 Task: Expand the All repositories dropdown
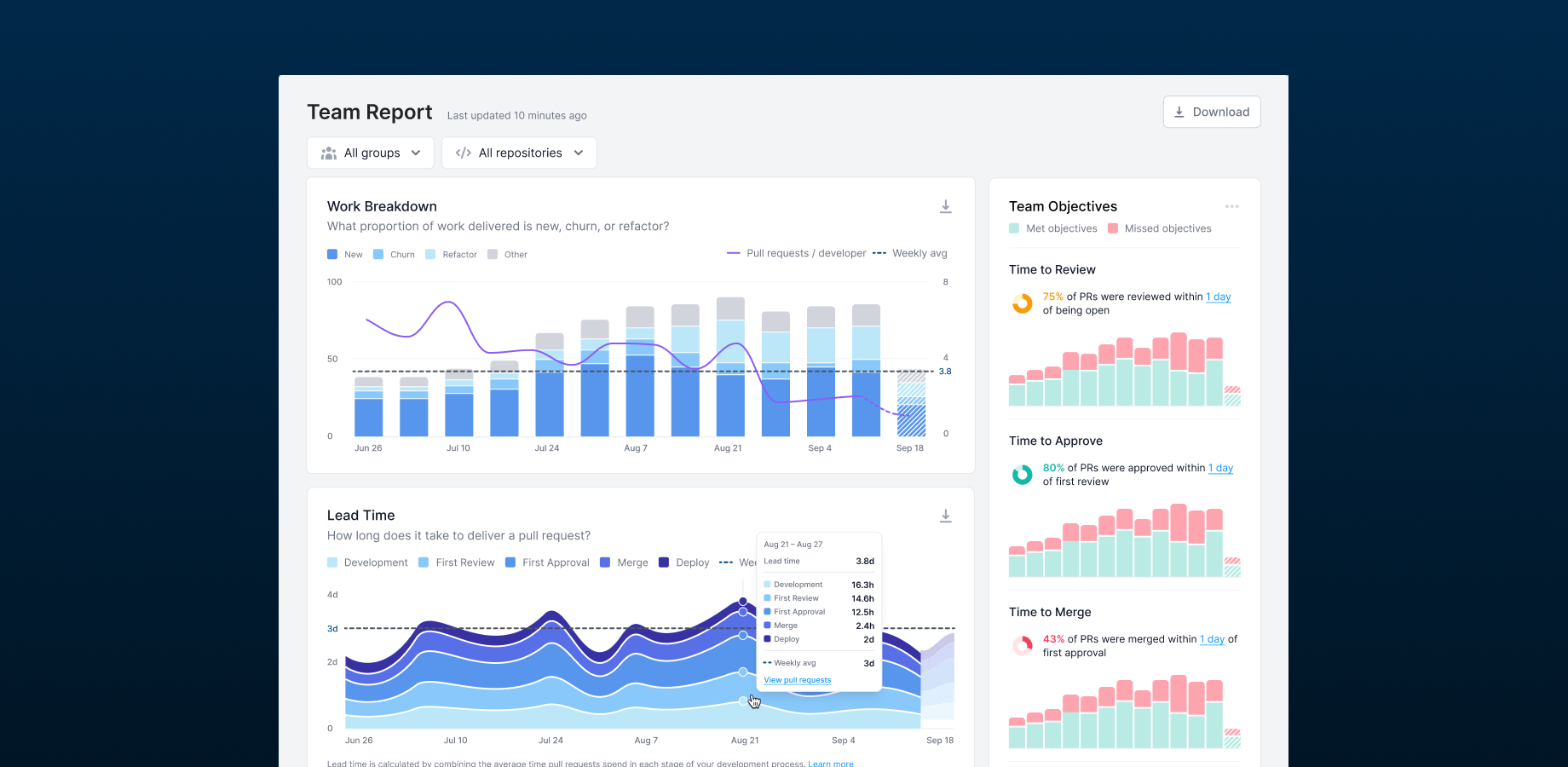click(x=519, y=153)
